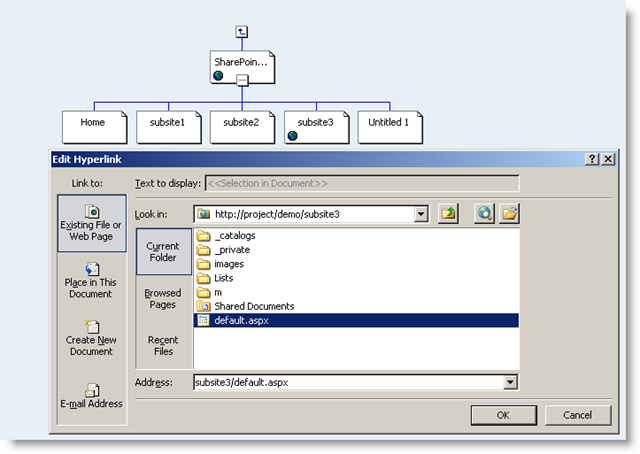The image size is (640, 454).
Task: Click the Look in path box
Action: pos(311,214)
